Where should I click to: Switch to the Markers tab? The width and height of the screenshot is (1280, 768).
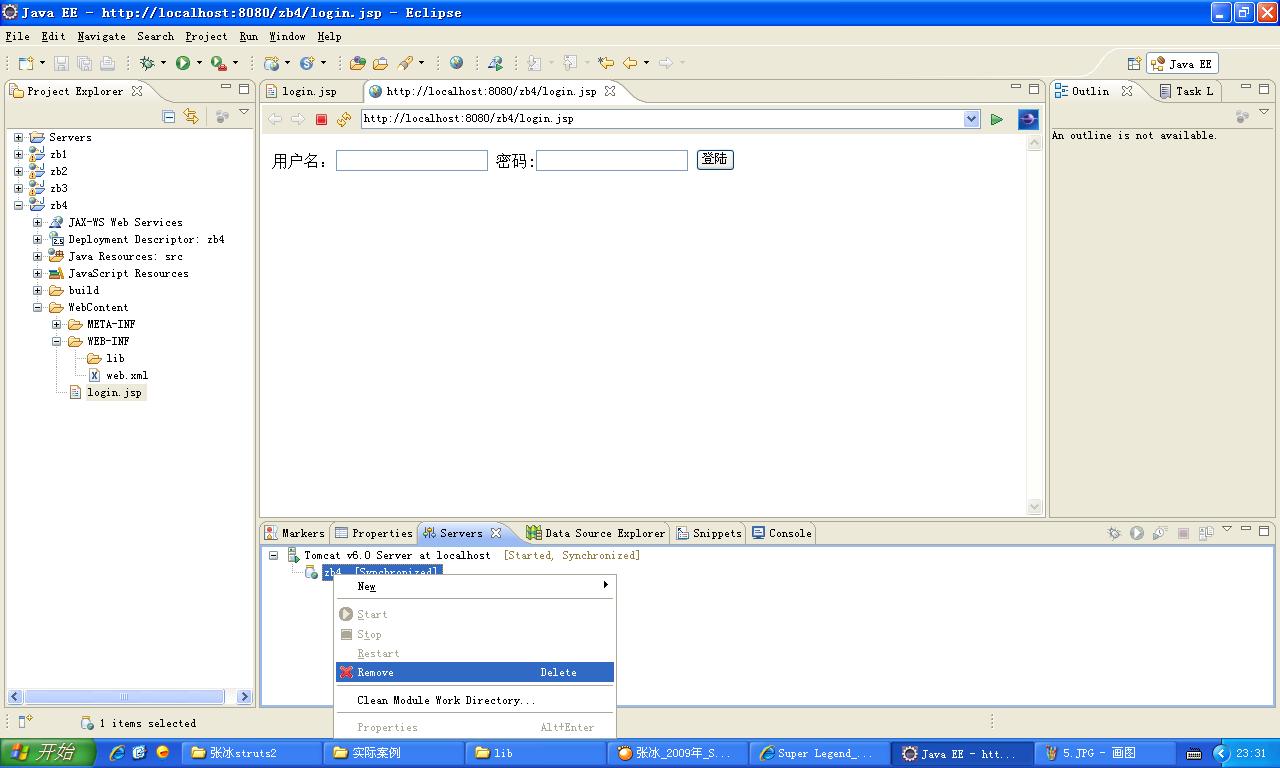click(294, 533)
